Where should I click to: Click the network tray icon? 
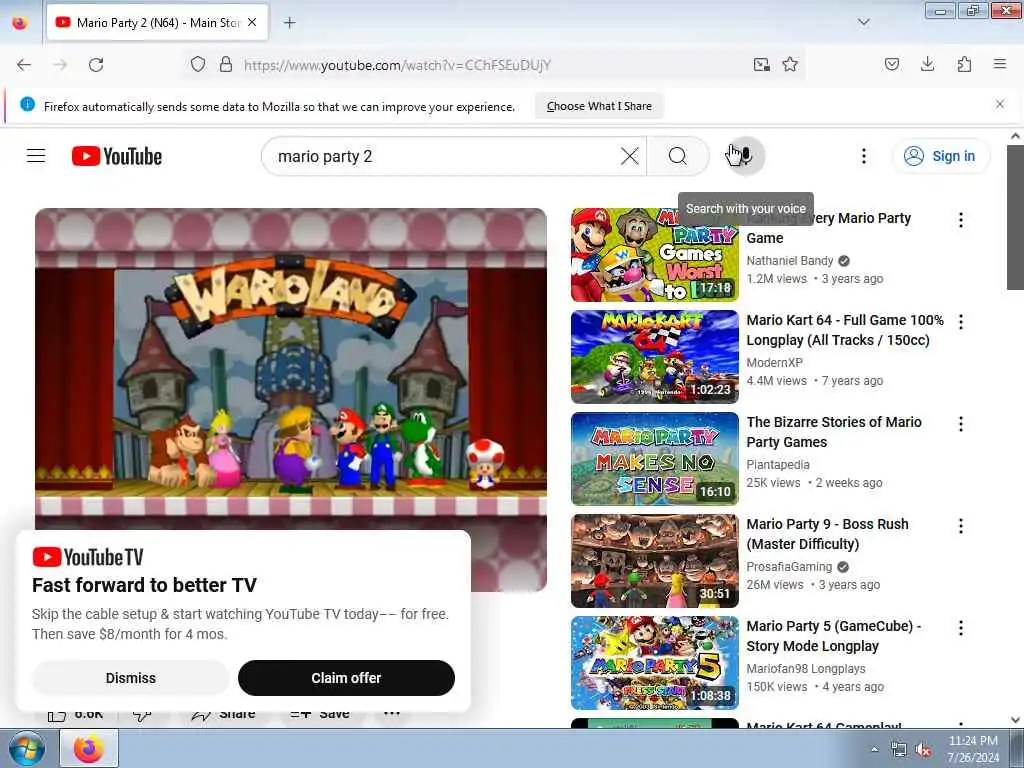click(899, 750)
